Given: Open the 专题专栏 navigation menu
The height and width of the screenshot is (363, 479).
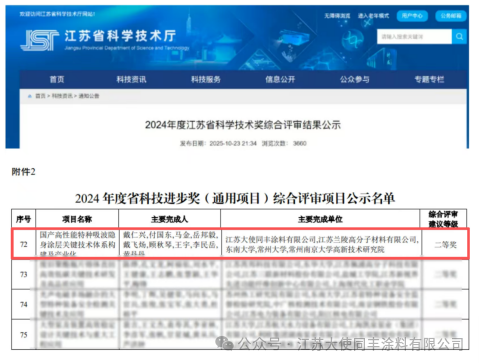Looking at the screenshot, I should pyautogui.click(x=429, y=79).
